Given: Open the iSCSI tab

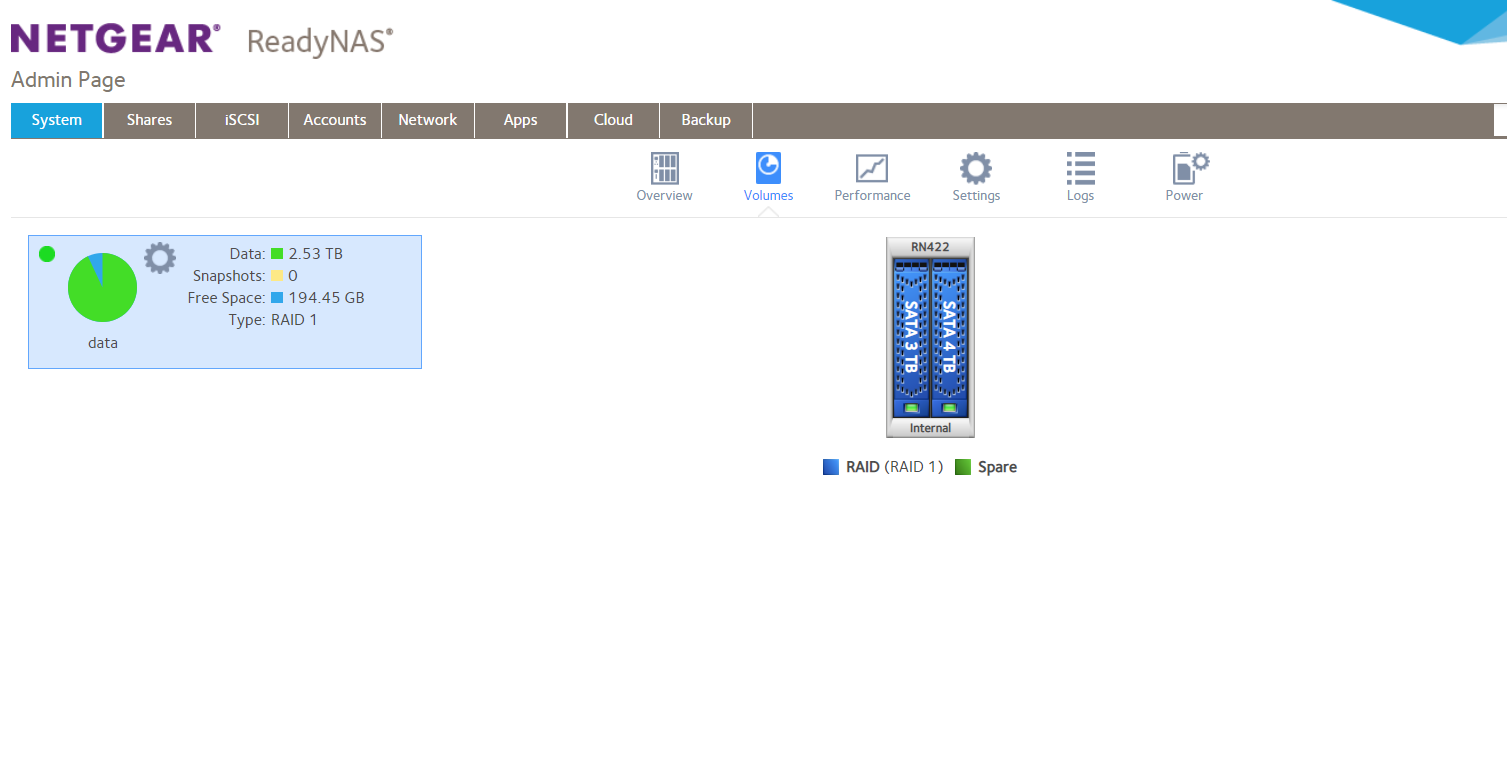Looking at the screenshot, I should 241,120.
